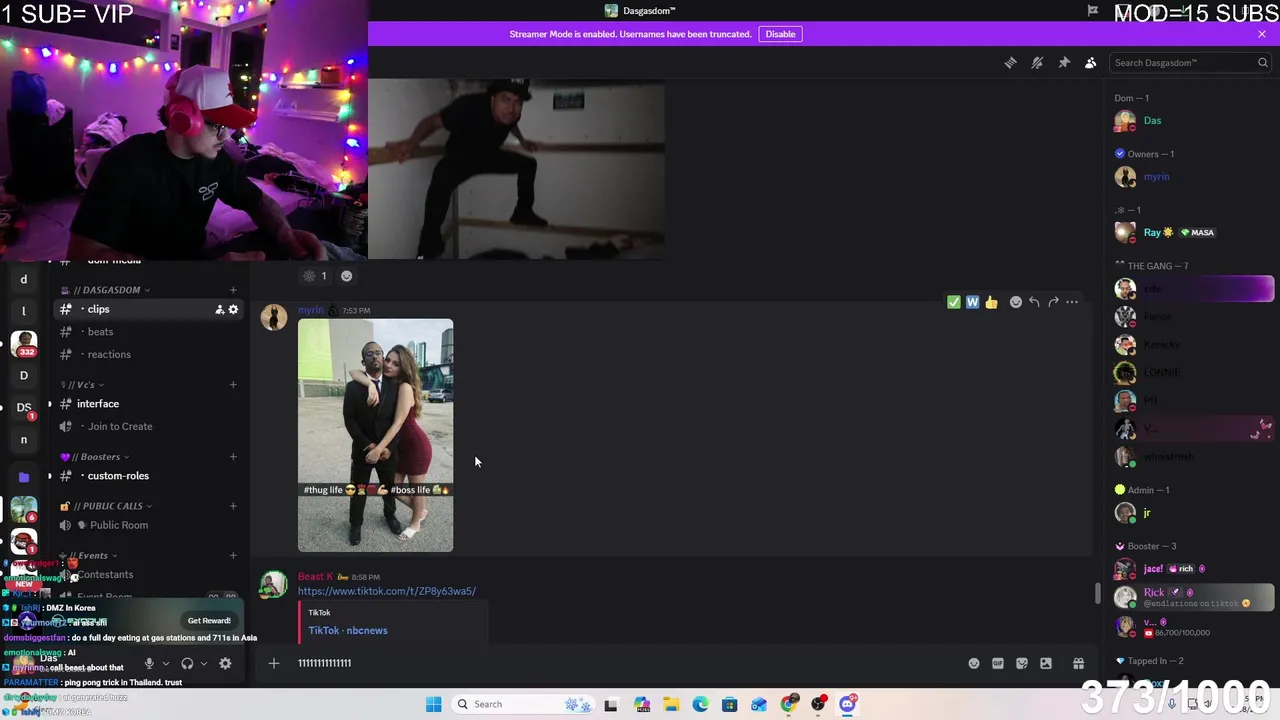Open member jace! under Booster

1192,569
